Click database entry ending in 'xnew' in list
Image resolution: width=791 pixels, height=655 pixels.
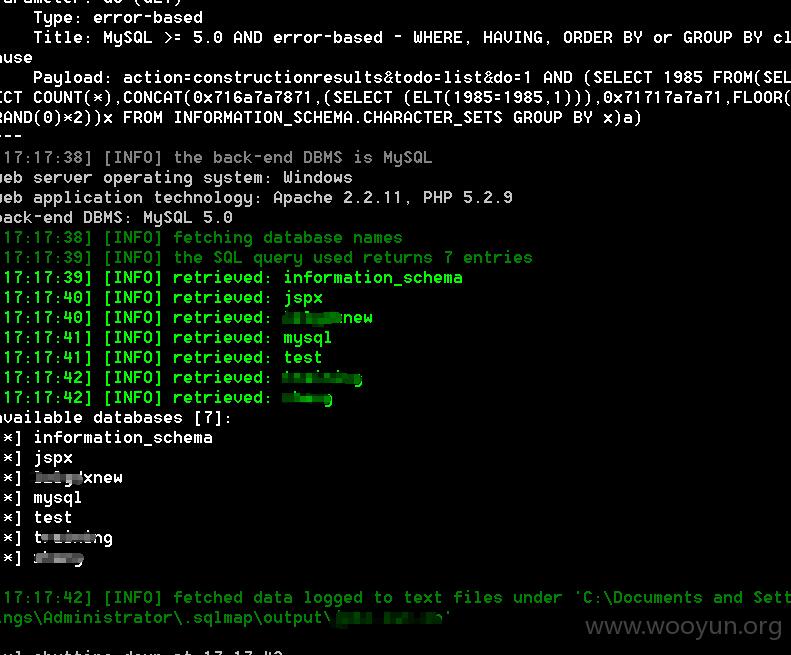[78, 478]
